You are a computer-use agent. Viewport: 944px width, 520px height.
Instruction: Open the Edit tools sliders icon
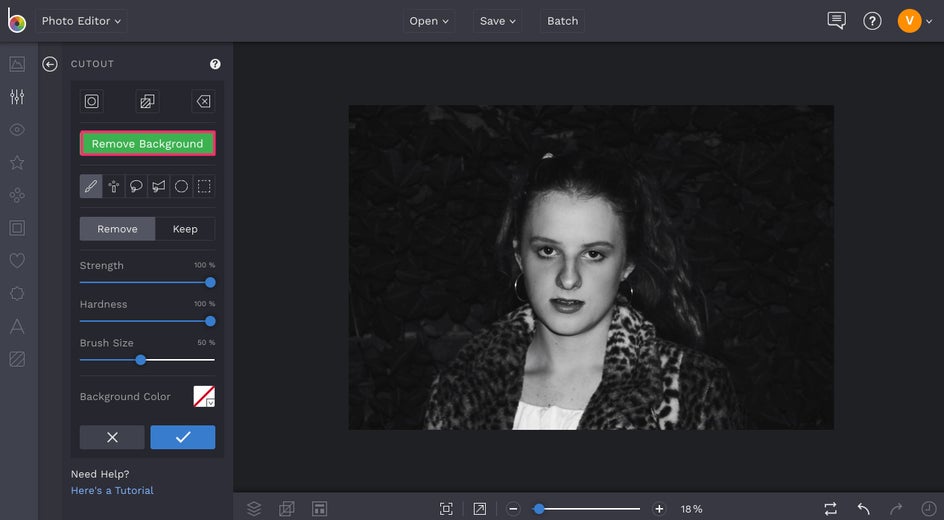(x=17, y=96)
